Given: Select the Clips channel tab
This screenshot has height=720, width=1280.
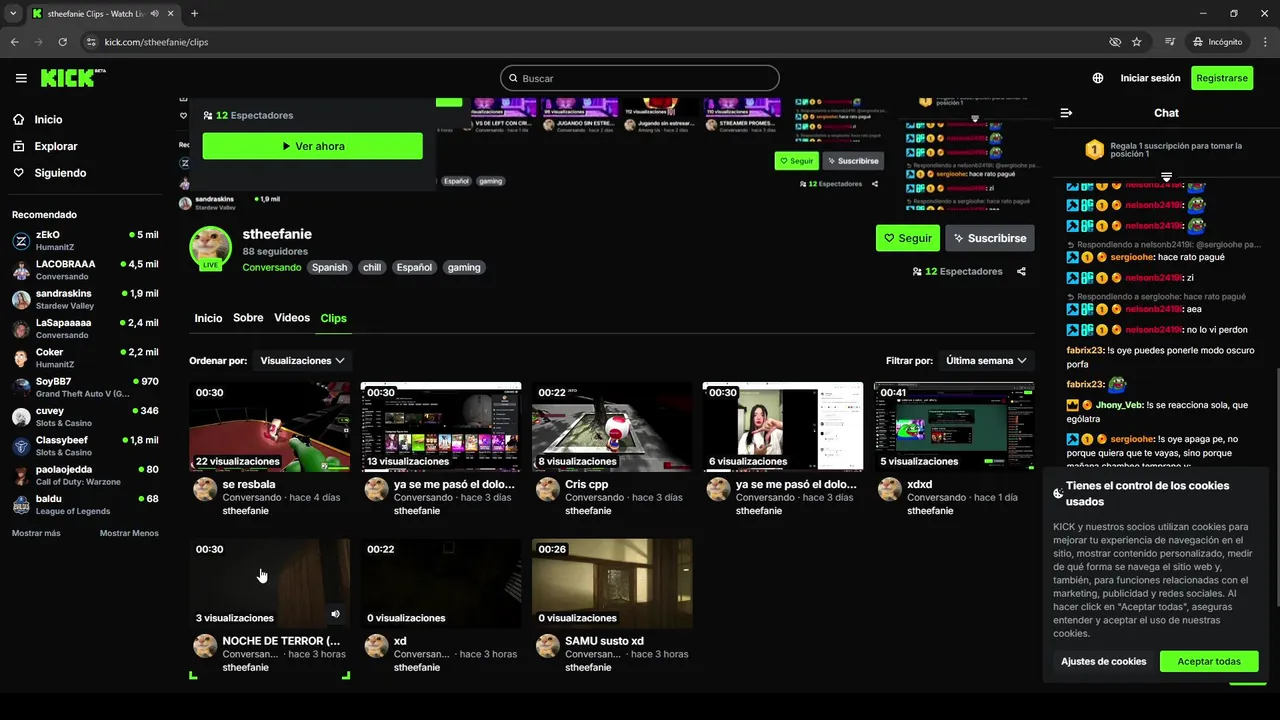Looking at the screenshot, I should tap(333, 318).
